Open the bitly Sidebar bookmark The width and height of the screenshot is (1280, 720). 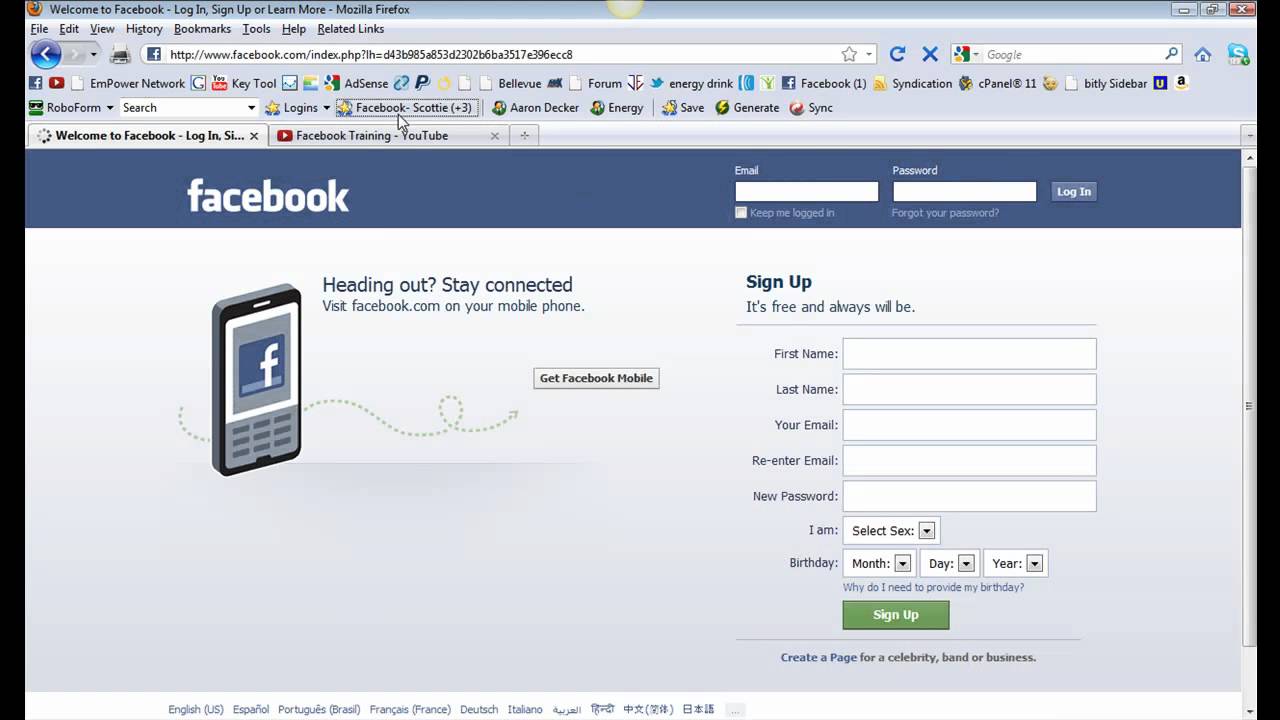pyautogui.click(x=1107, y=83)
